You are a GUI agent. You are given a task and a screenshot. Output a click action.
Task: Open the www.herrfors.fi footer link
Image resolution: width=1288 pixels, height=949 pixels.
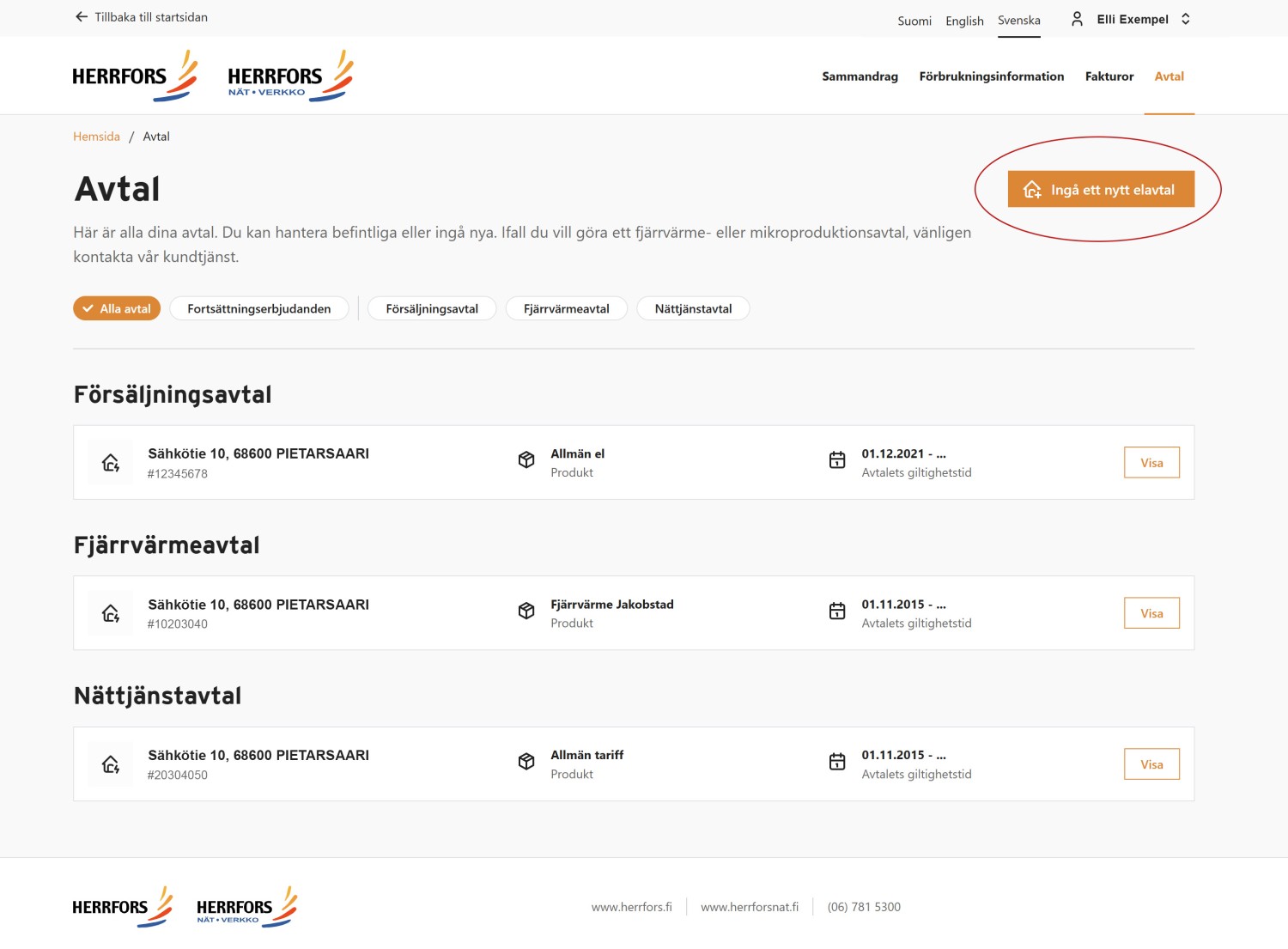pyautogui.click(x=632, y=907)
